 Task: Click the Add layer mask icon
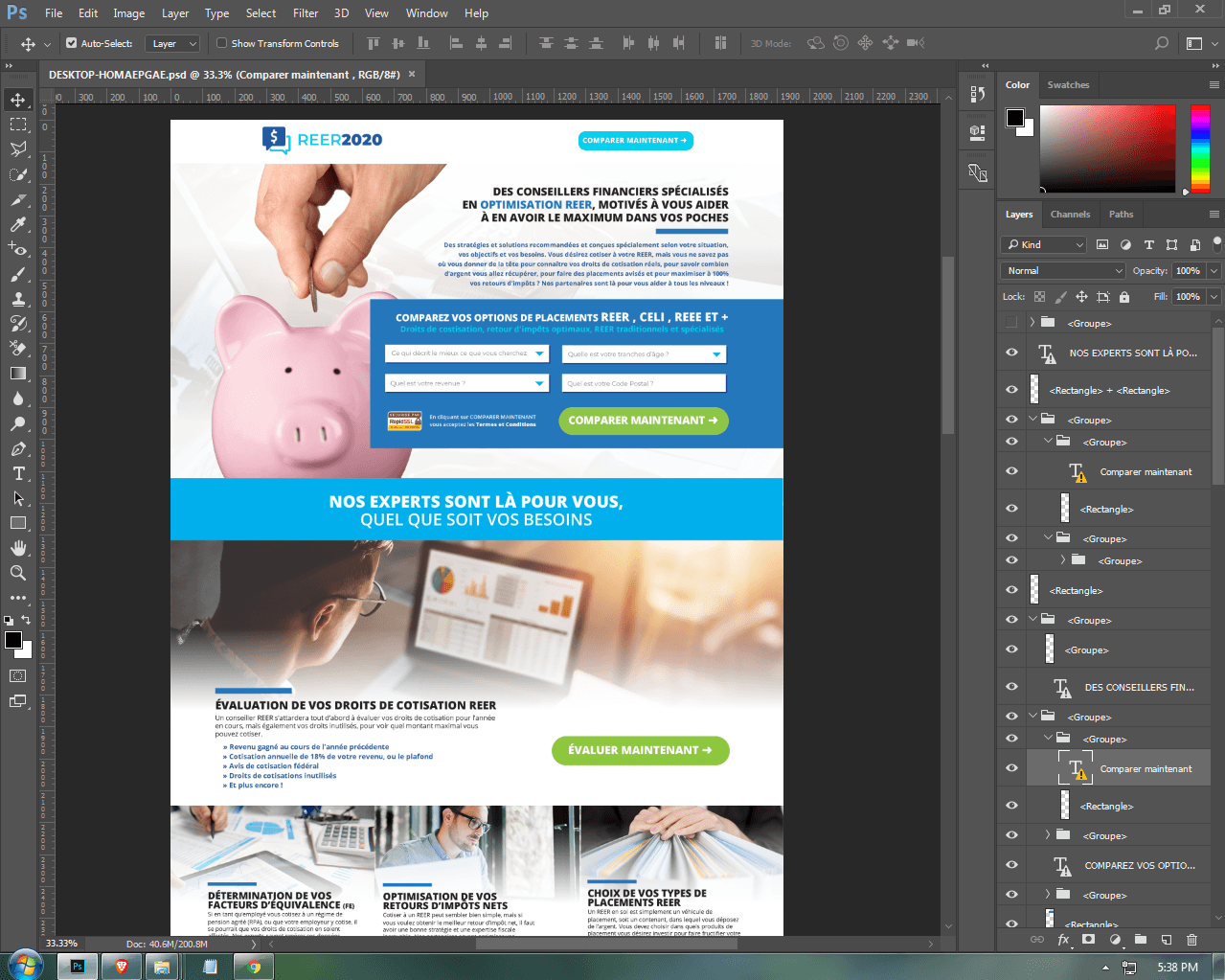[x=1089, y=940]
